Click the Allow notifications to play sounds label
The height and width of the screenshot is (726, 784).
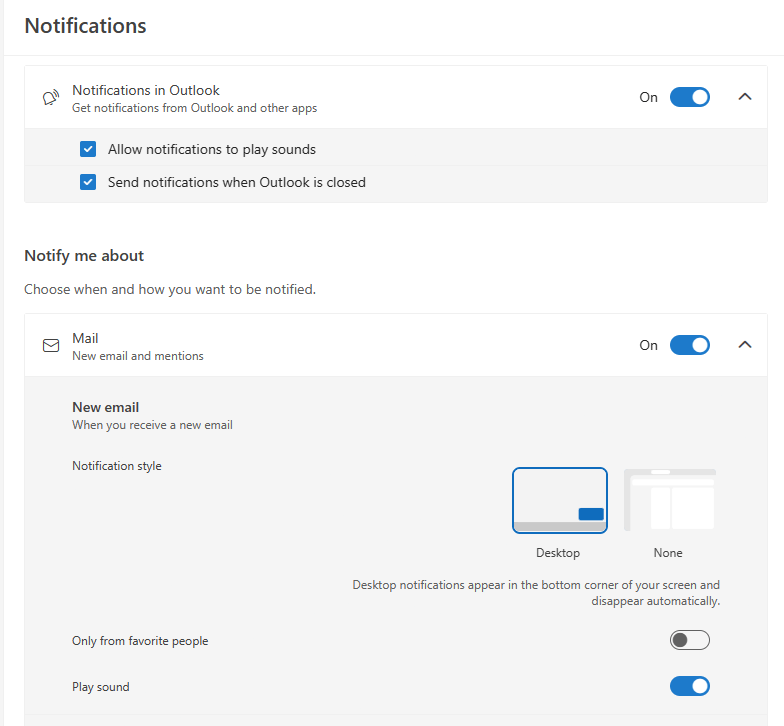(x=212, y=150)
